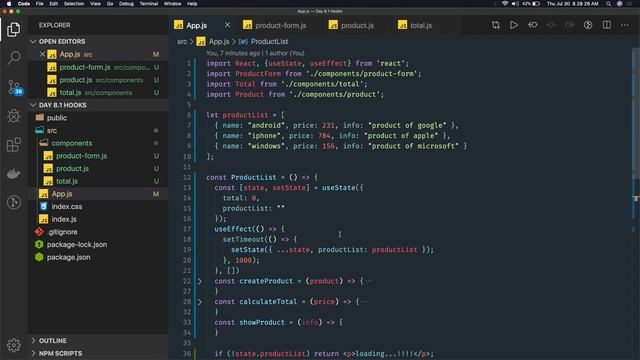Open the Manage gear at bottom of activity bar
Image resolution: width=640 pixels, height=360 pixels.
pos(14,345)
